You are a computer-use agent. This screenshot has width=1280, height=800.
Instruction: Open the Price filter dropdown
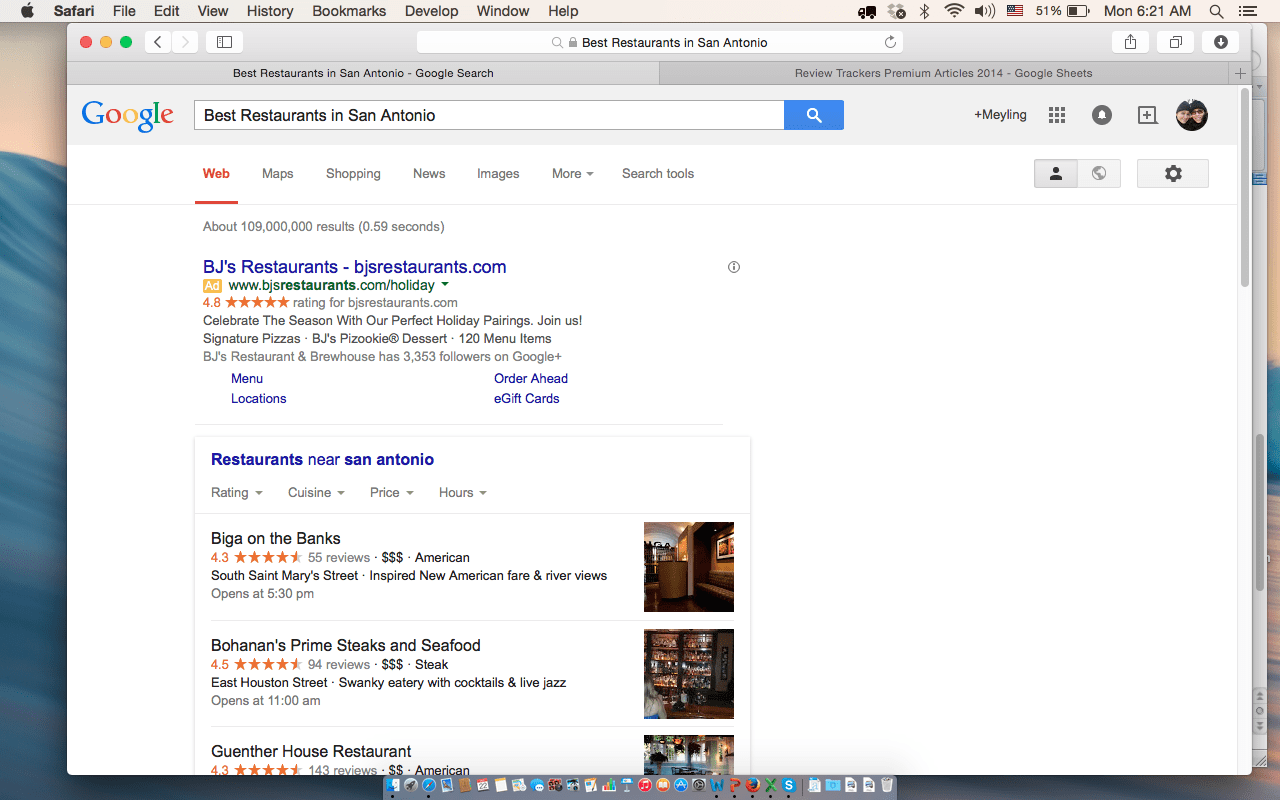[392, 492]
